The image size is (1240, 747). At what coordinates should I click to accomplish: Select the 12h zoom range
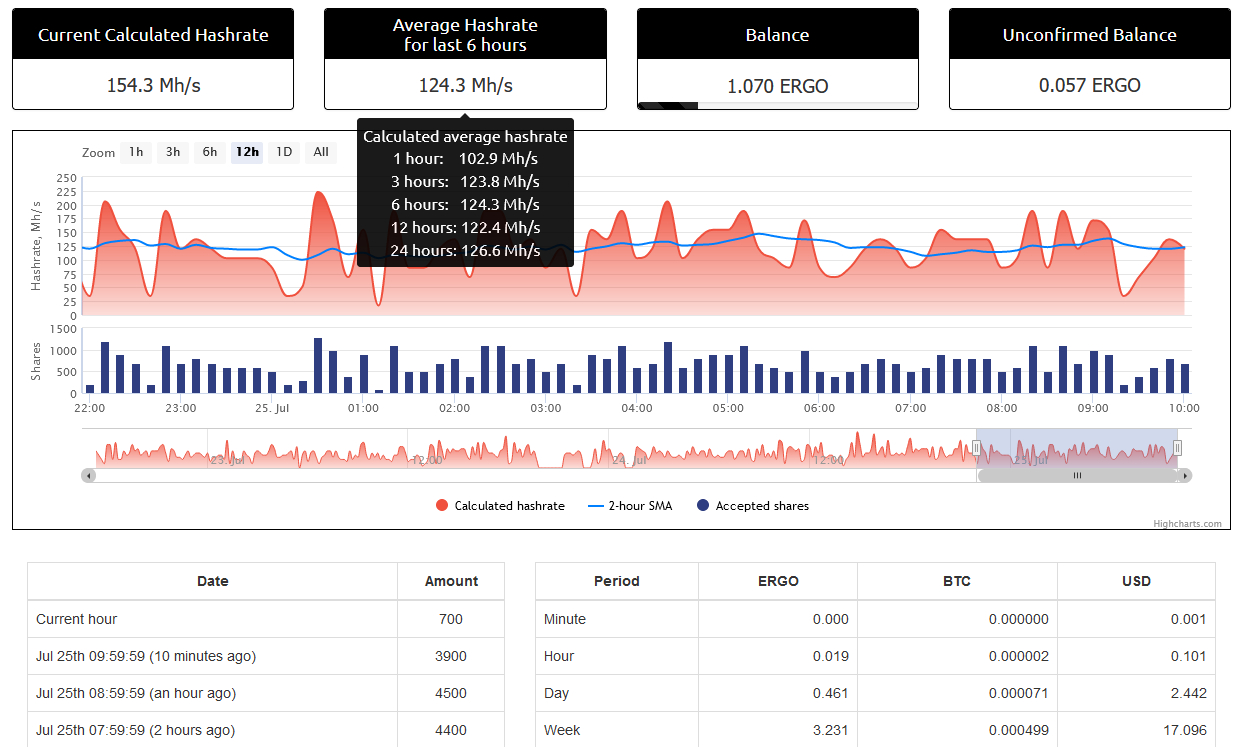click(x=247, y=152)
